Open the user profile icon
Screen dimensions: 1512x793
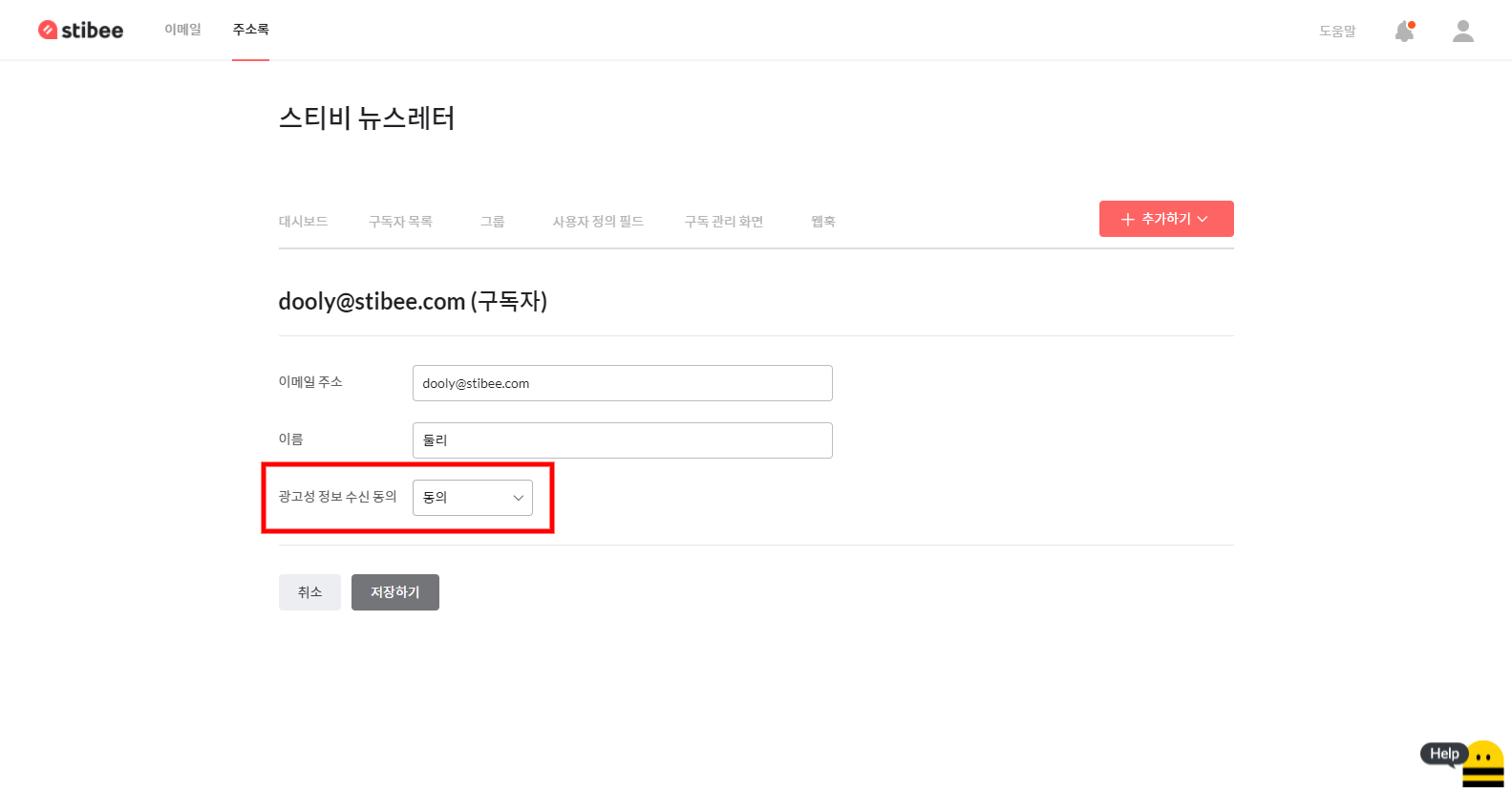pyautogui.click(x=1462, y=32)
